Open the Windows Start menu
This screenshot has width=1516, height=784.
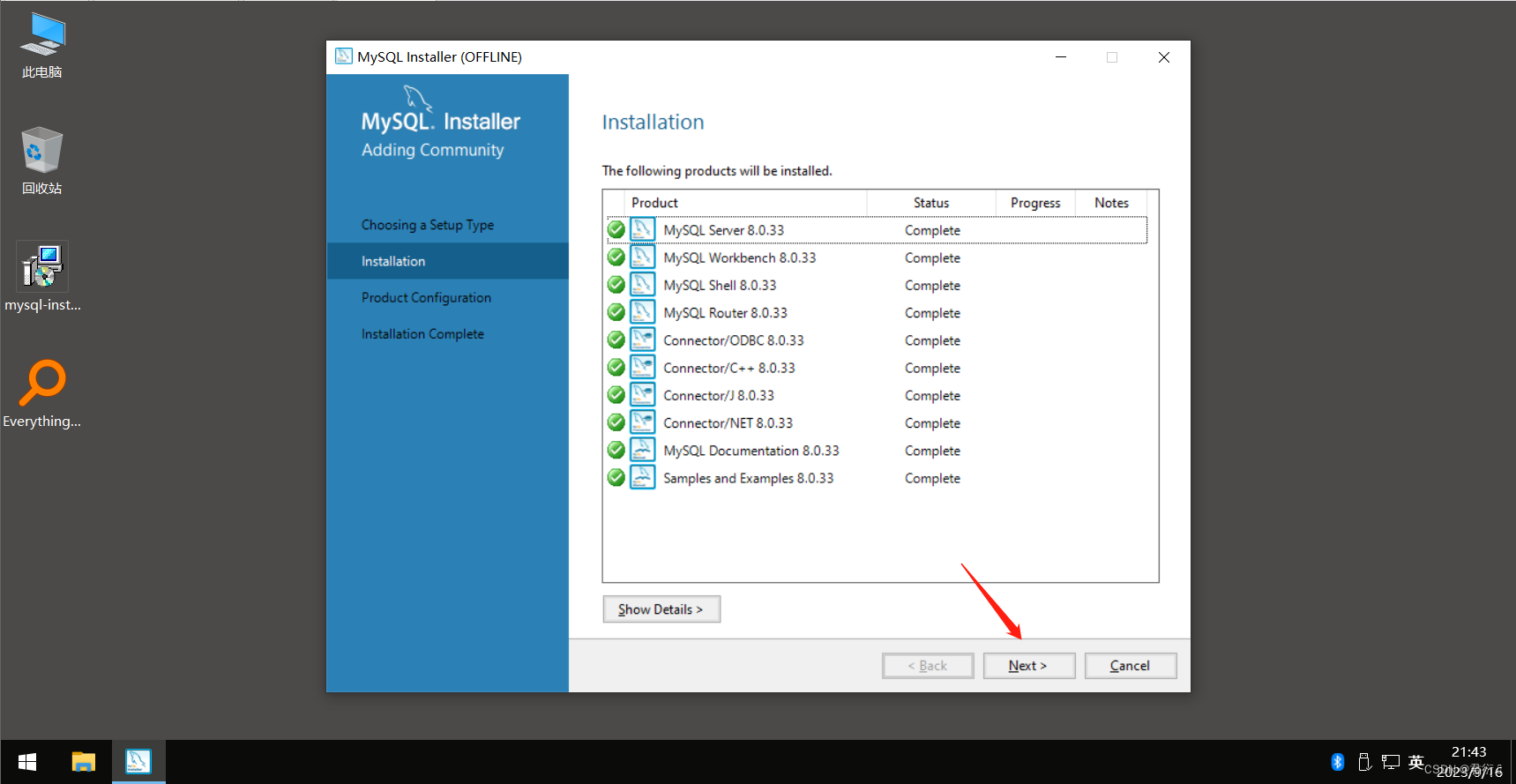pyautogui.click(x=27, y=762)
